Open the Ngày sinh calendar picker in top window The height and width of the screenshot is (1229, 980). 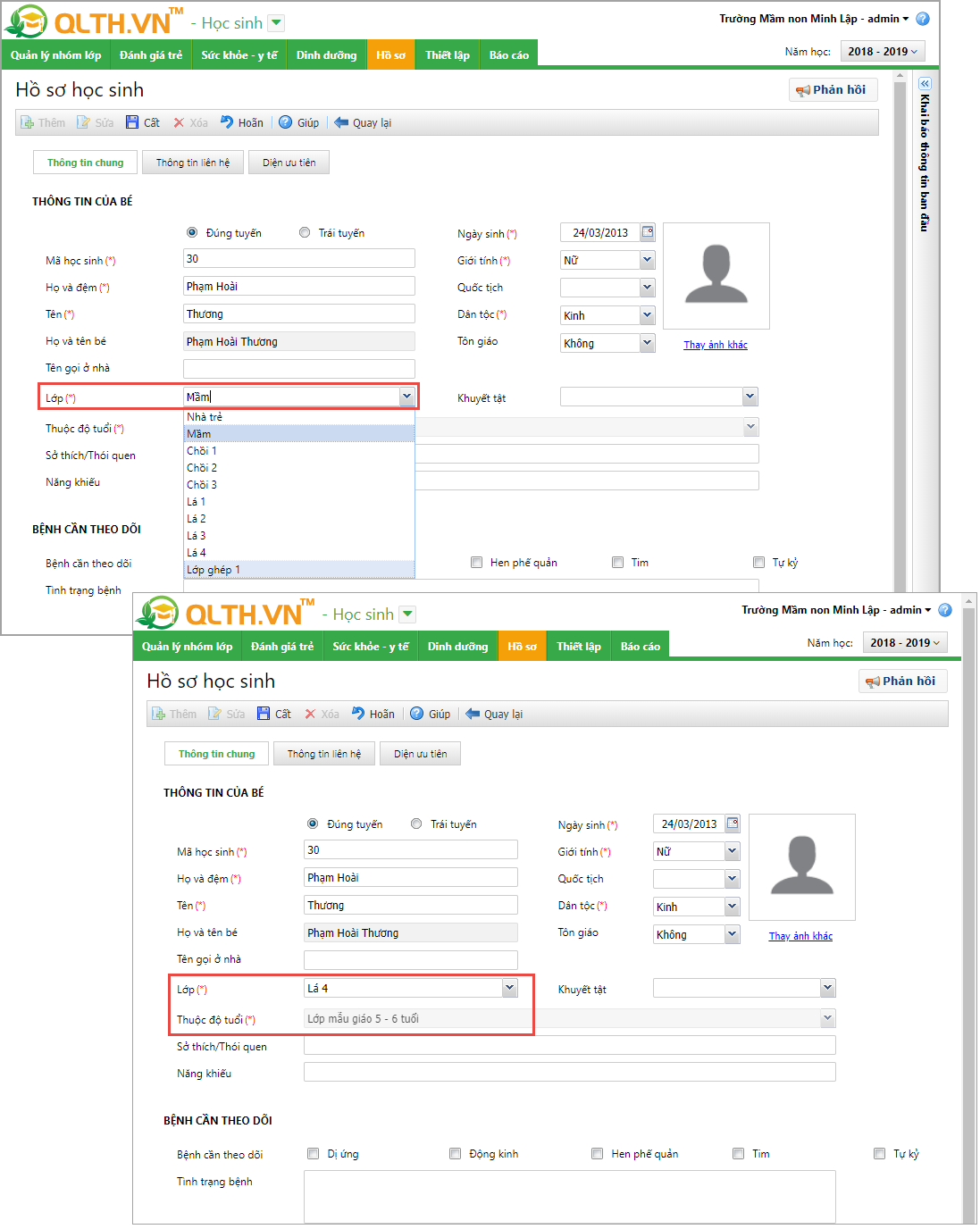648,232
